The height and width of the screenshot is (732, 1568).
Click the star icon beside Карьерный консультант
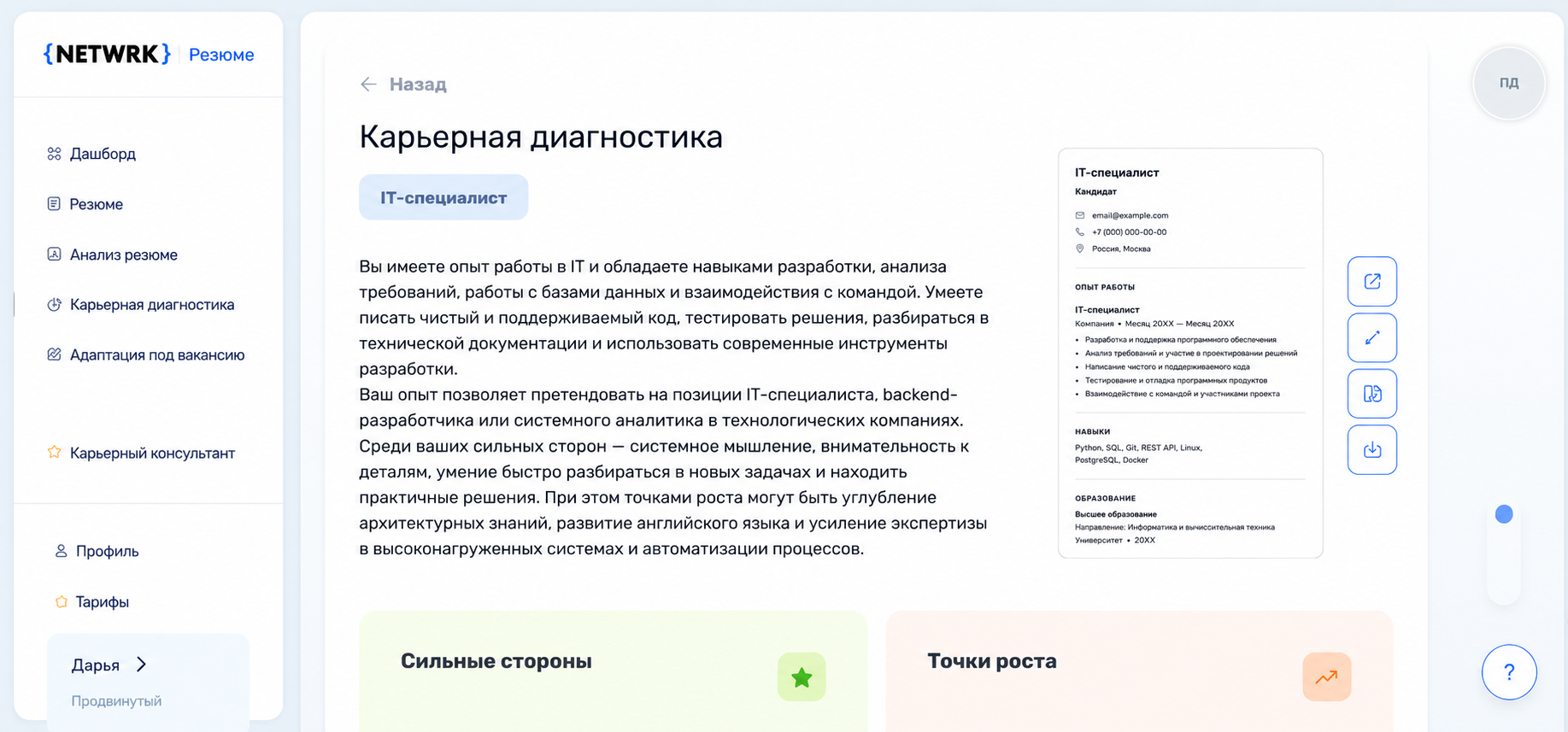(54, 453)
